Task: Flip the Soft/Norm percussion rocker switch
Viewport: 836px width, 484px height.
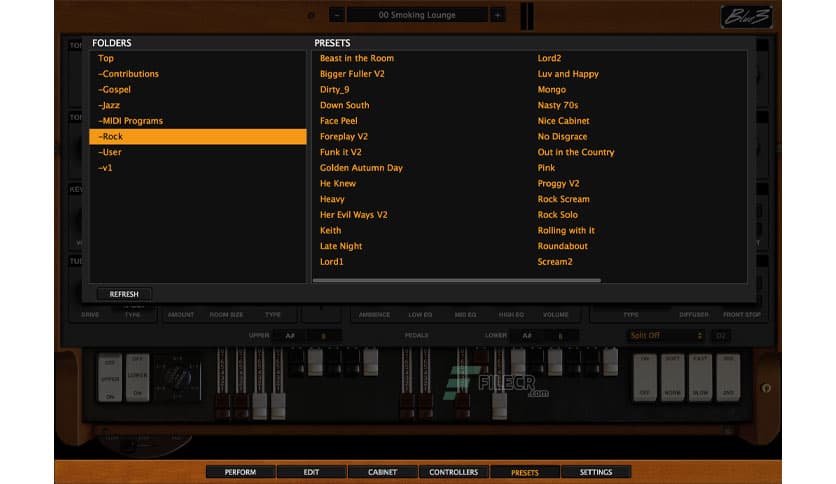Action: [672, 376]
